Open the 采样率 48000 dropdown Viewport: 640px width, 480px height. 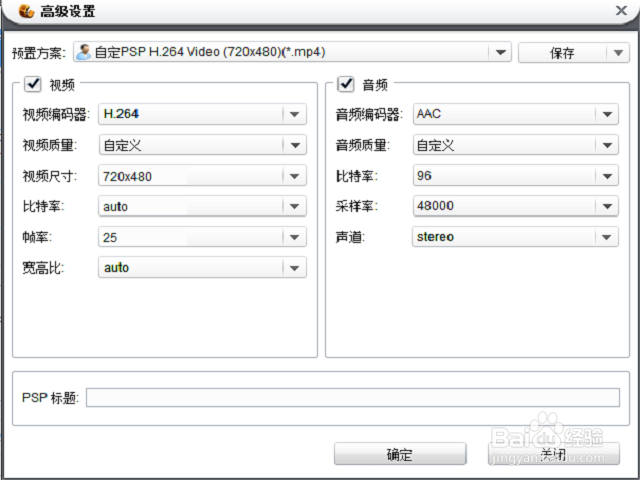516,206
